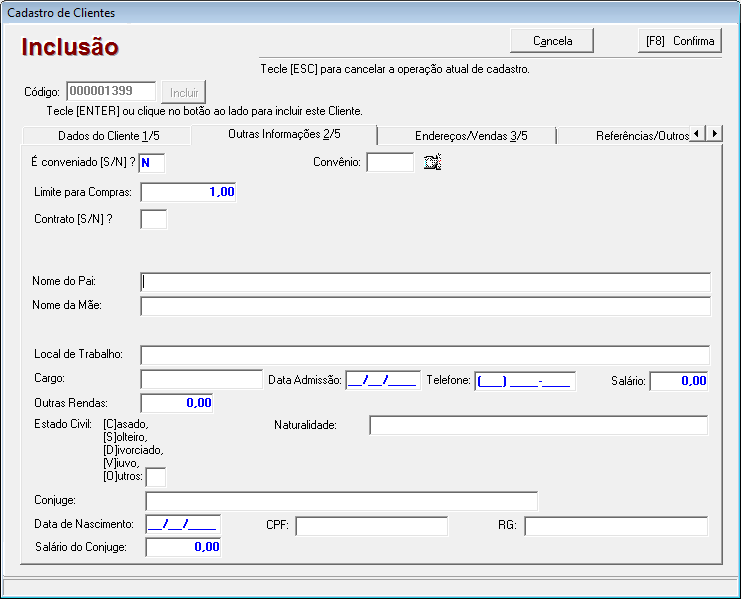Click the Salário do Conjuge field
Image resolution: width=741 pixels, height=599 pixels.
[183, 547]
